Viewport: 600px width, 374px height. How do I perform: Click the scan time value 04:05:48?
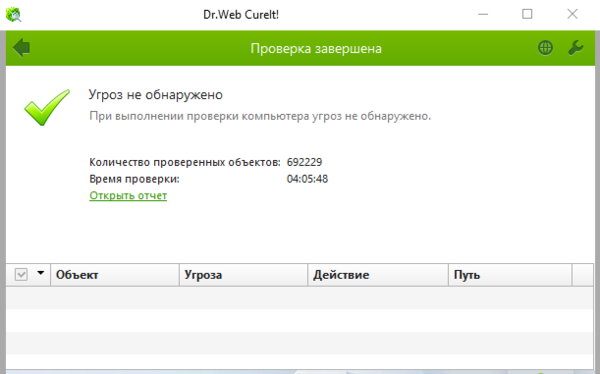pyautogui.click(x=307, y=179)
